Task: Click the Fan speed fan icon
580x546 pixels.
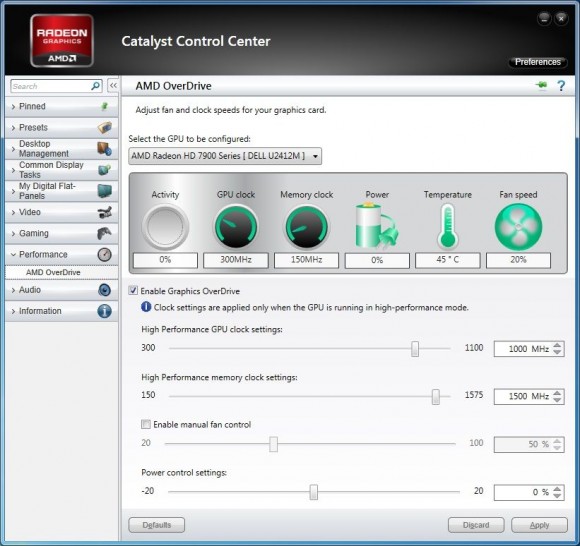Action: pos(518,227)
